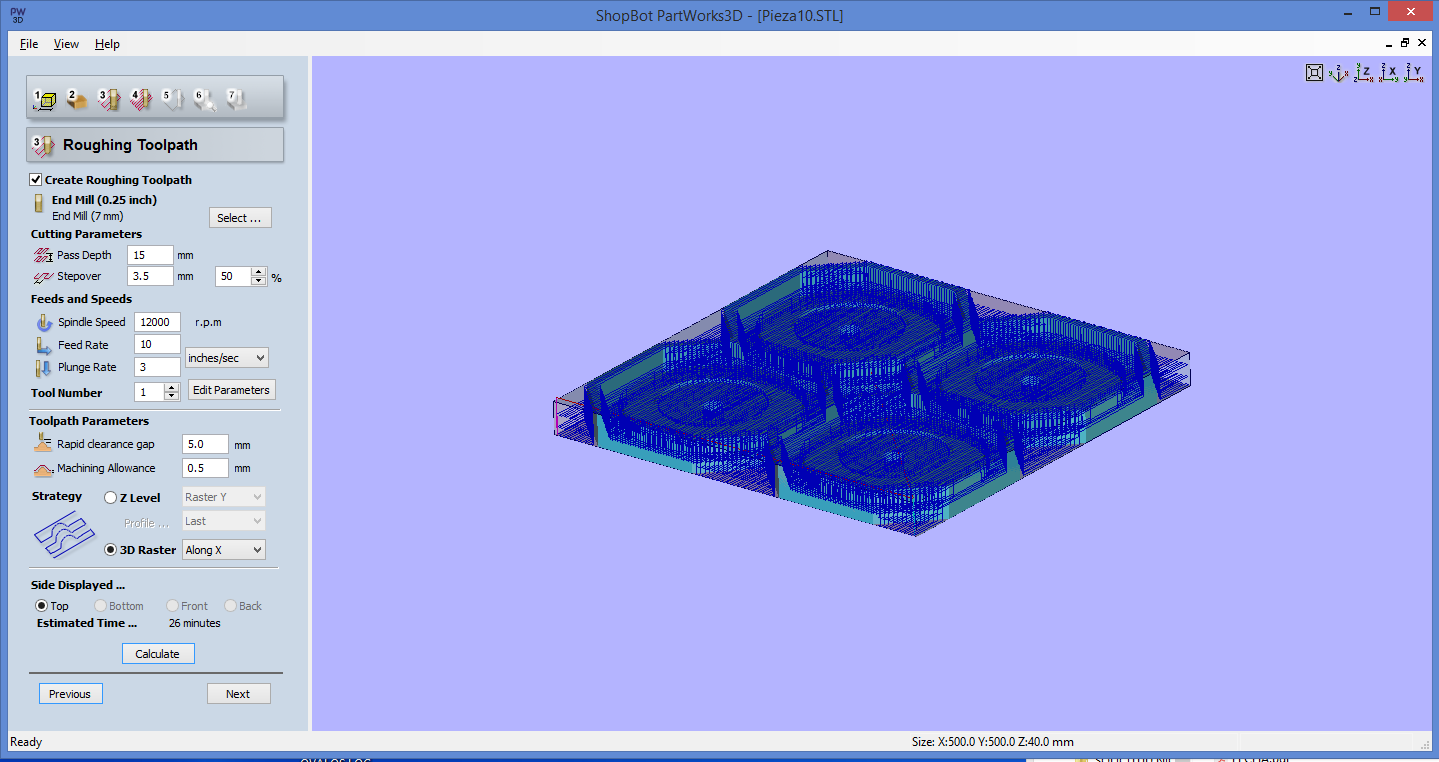Click the Stepover mm input field

150,276
